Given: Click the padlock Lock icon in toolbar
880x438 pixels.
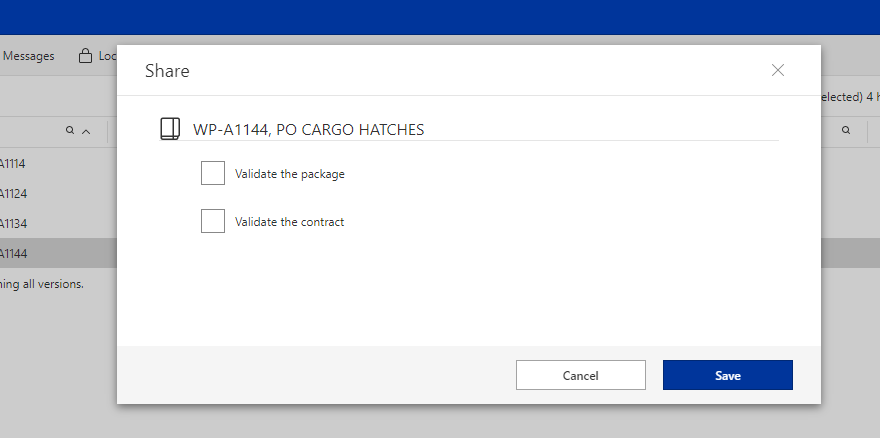Looking at the screenshot, I should click(x=85, y=56).
